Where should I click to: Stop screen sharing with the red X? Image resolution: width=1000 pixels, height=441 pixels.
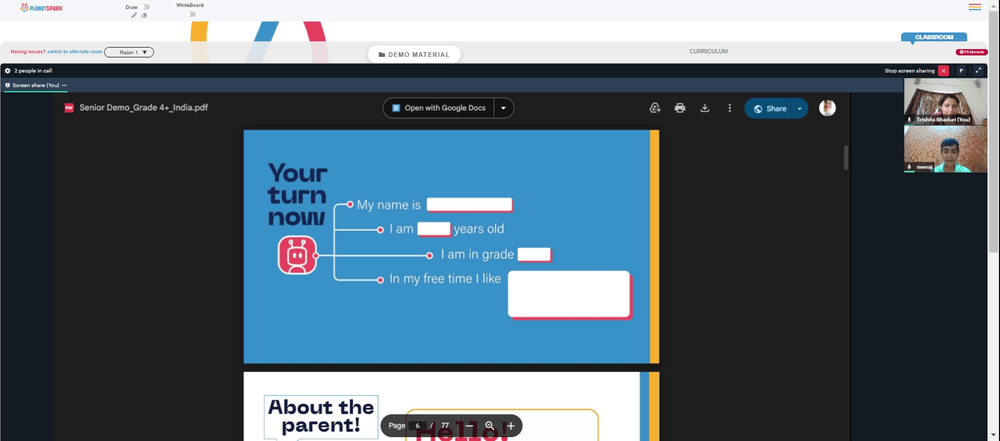tap(943, 71)
